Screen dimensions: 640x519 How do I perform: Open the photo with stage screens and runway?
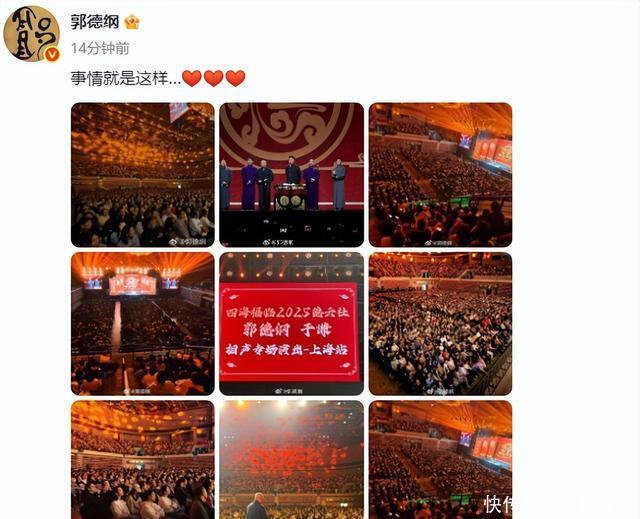click(x=142, y=324)
